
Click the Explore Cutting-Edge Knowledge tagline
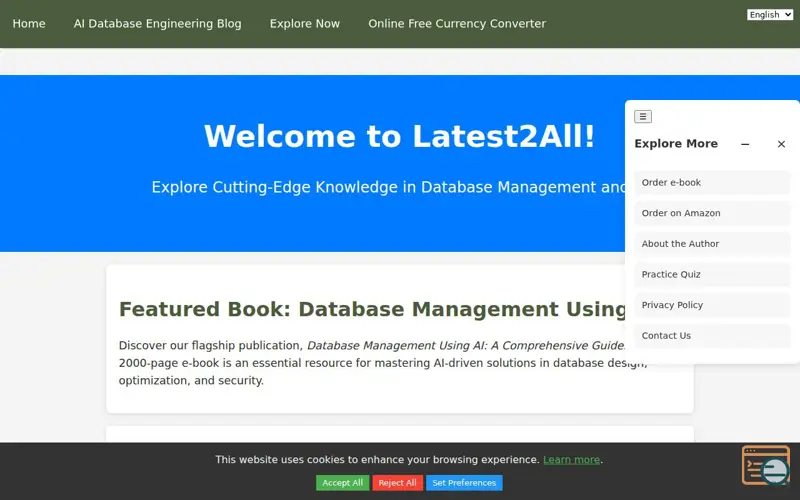coord(388,187)
